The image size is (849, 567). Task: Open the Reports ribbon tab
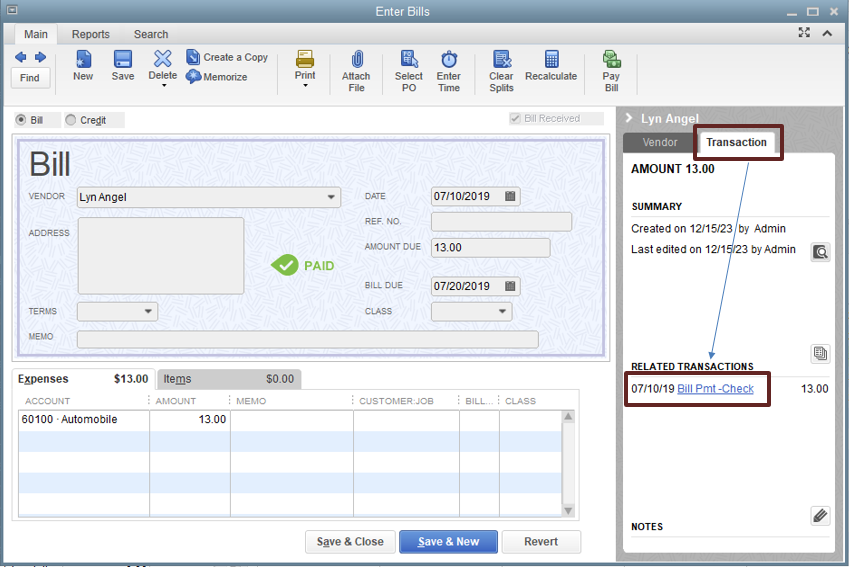coord(91,34)
